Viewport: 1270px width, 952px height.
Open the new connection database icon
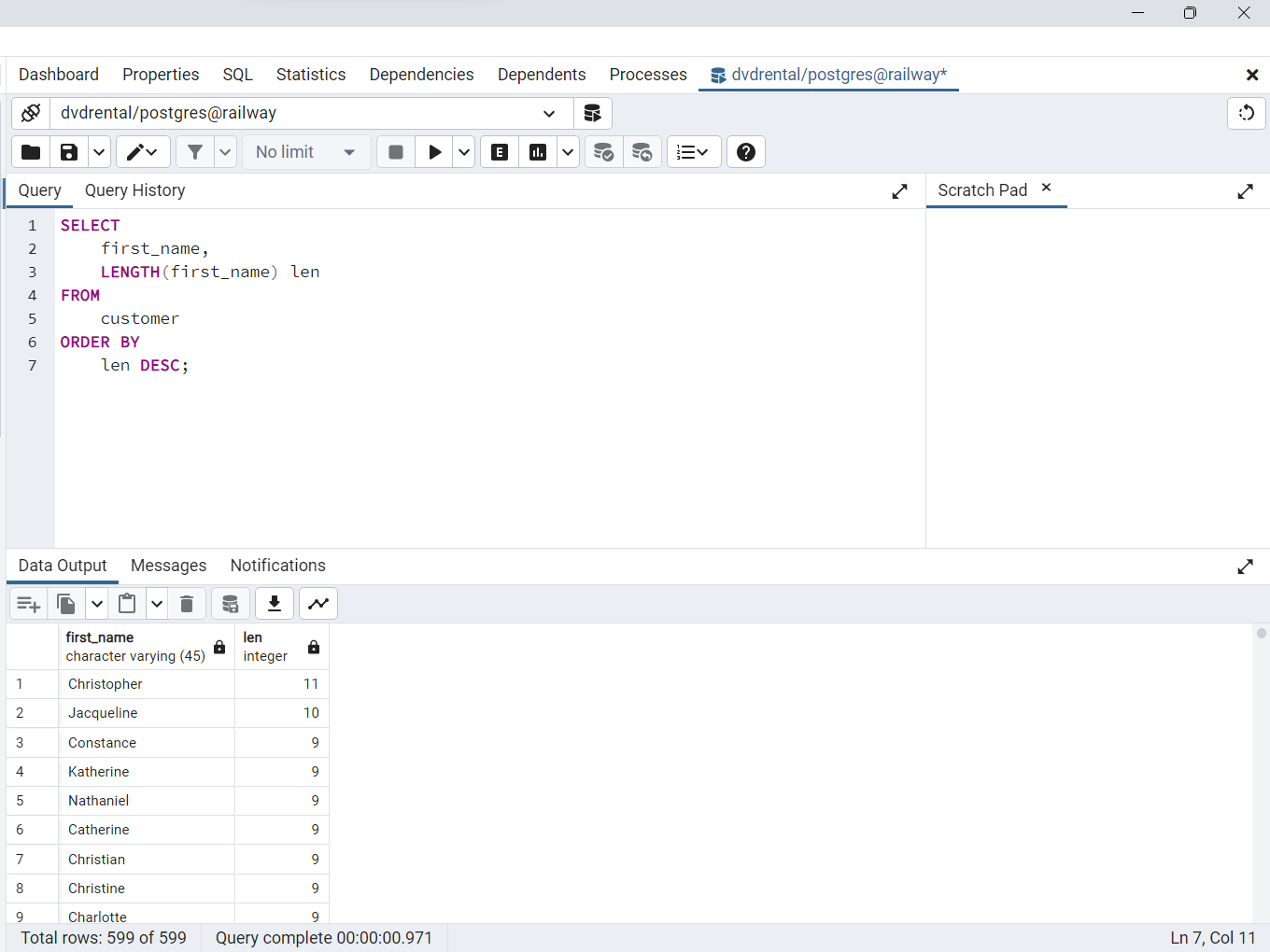[592, 113]
